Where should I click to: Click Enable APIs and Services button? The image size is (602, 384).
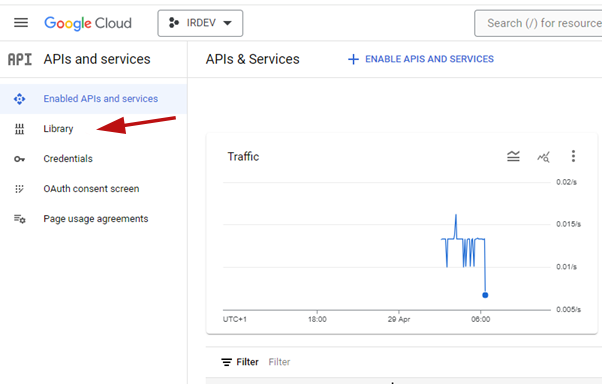pyautogui.click(x=421, y=59)
